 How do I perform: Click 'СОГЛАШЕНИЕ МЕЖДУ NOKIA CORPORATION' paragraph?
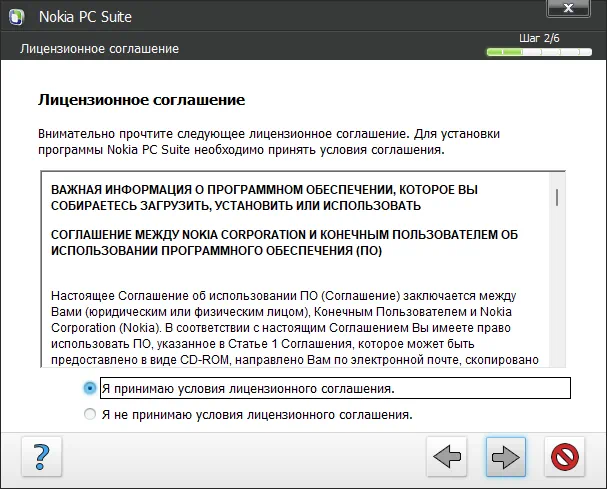(x=284, y=243)
